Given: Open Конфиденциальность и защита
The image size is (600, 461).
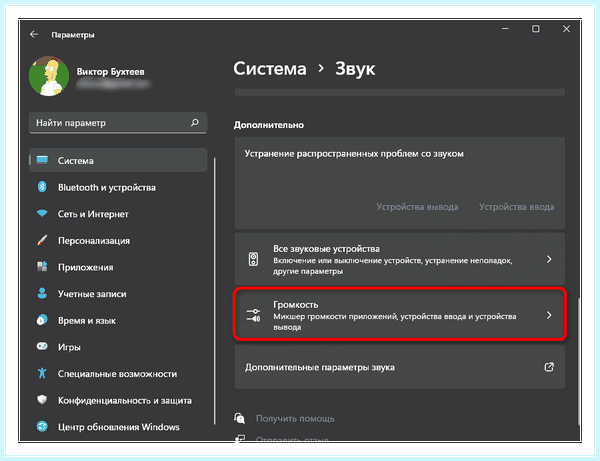Looking at the screenshot, I should coord(118,400).
